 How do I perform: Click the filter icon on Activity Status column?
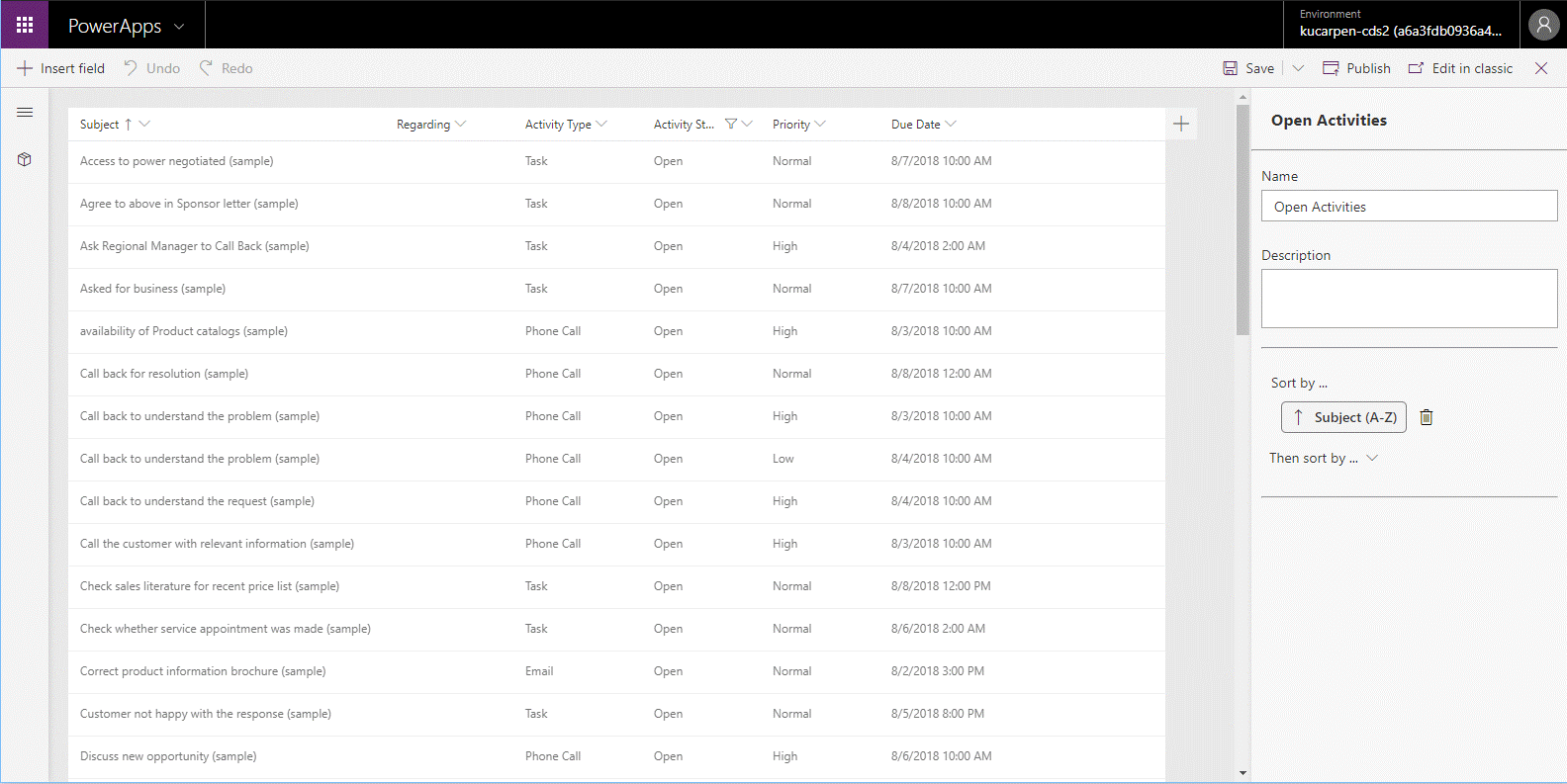coord(731,124)
